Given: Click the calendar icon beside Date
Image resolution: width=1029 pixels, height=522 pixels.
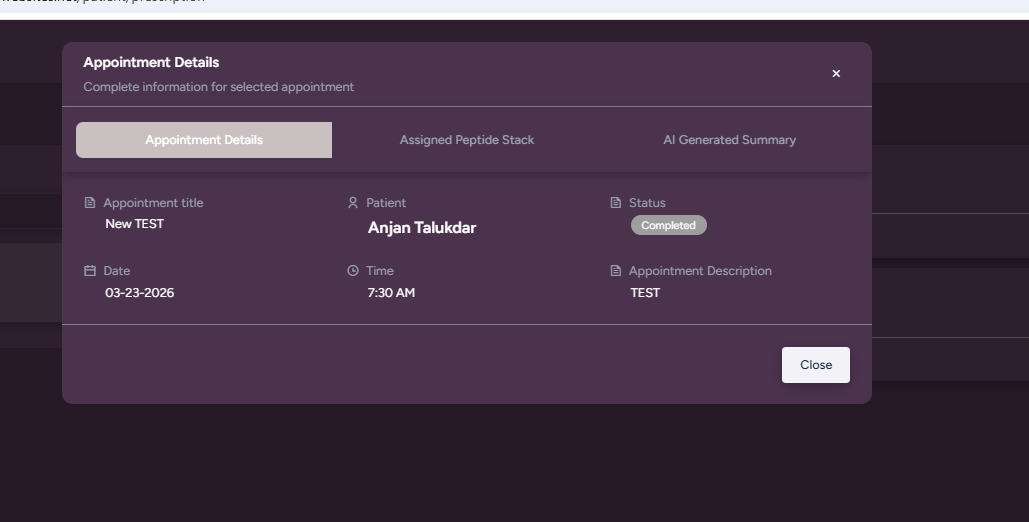Looking at the screenshot, I should (90, 271).
